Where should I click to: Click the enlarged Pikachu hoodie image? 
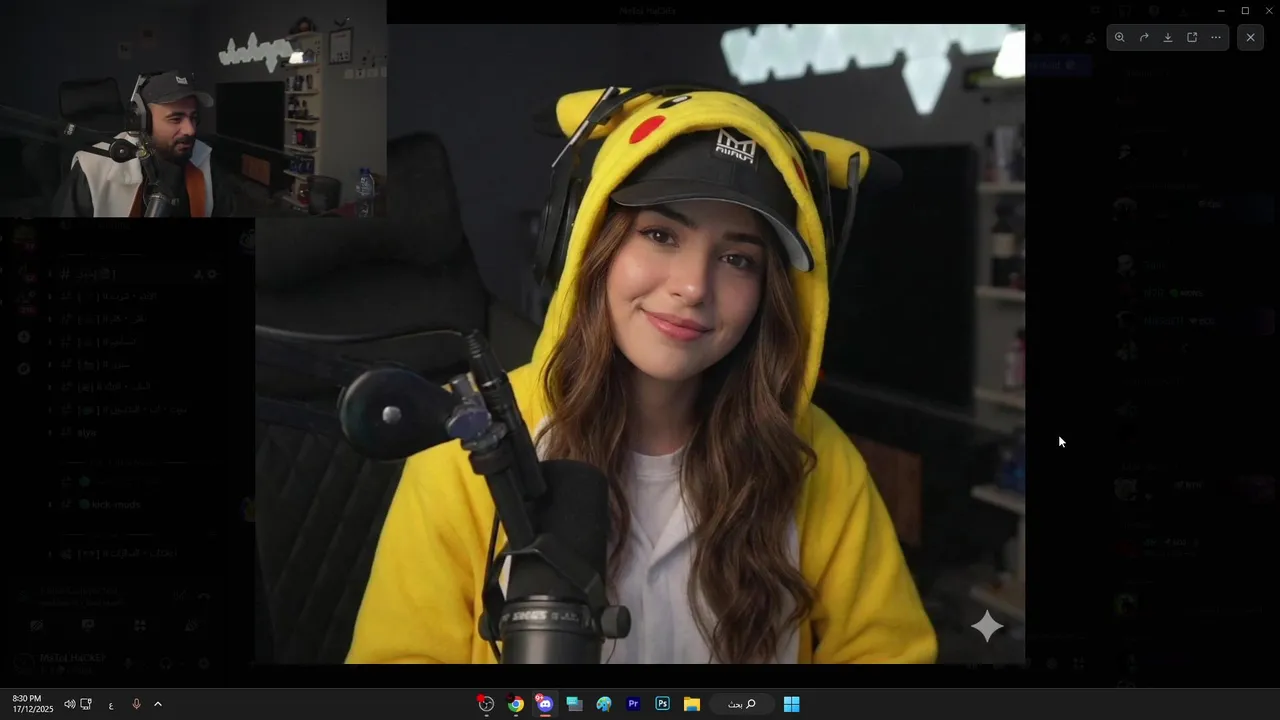640,344
